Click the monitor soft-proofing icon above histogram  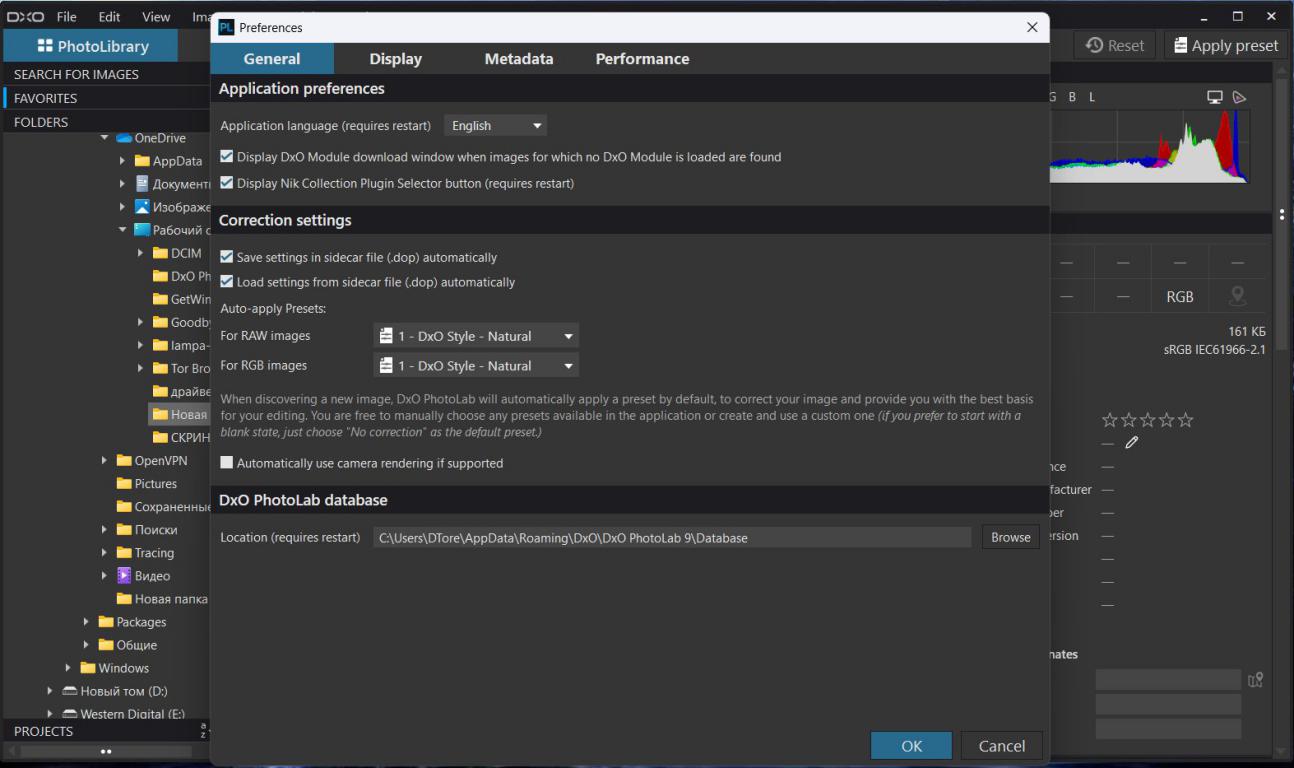tap(1215, 97)
